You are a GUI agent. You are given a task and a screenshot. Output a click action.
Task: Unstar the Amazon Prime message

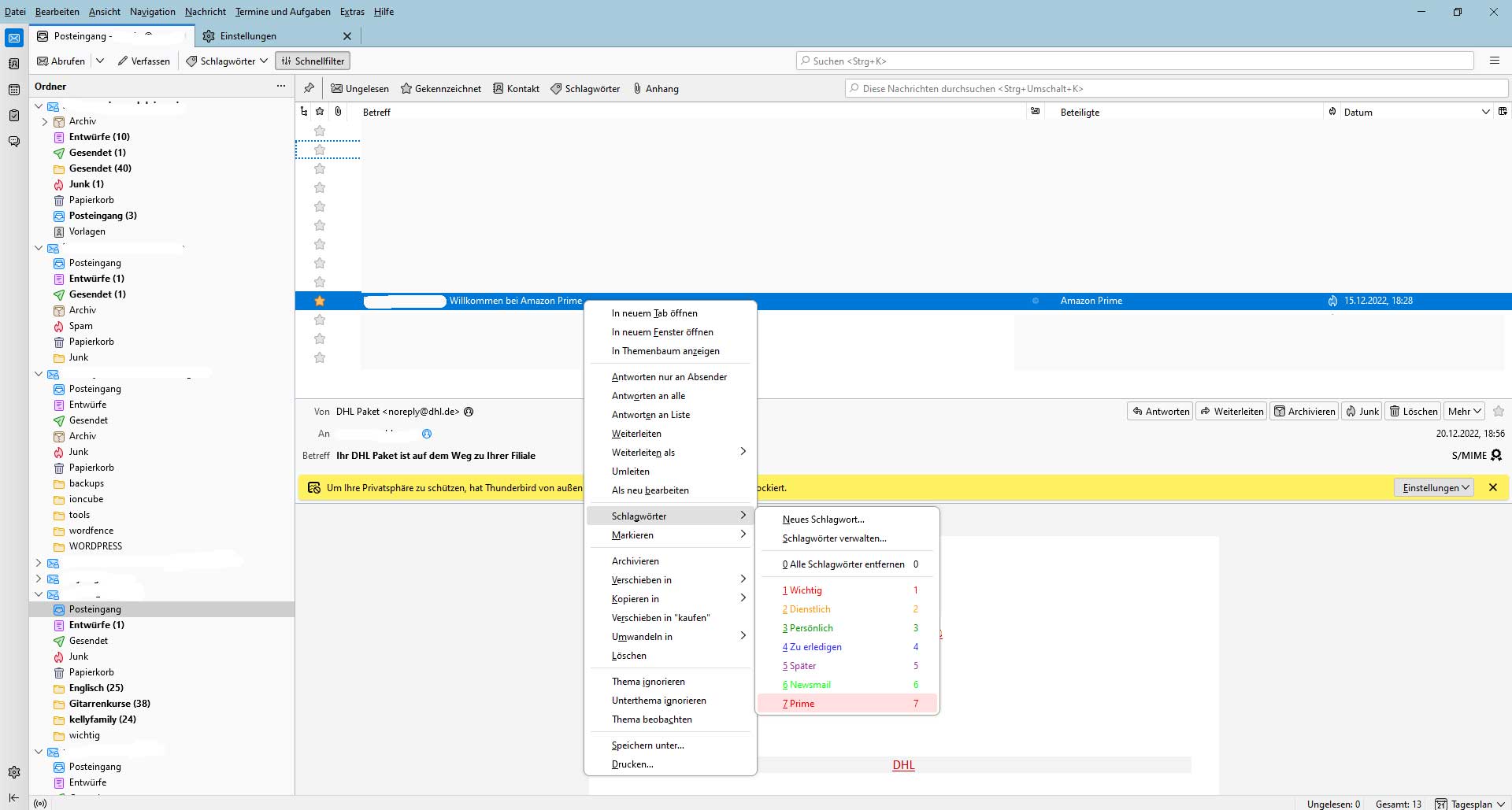[x=320, y=301]
